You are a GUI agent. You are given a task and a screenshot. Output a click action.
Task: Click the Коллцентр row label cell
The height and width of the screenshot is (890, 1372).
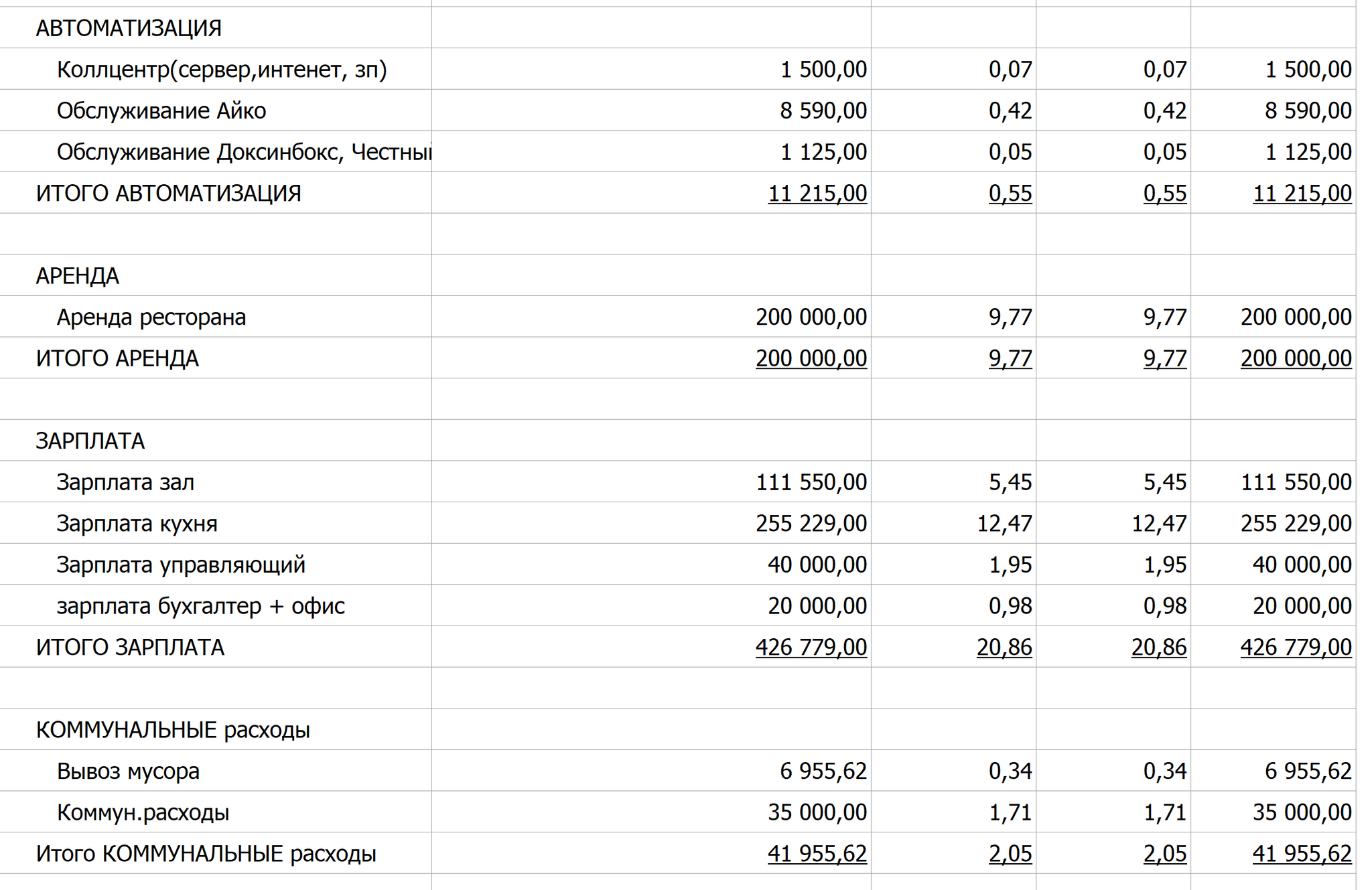click(221, 69)
